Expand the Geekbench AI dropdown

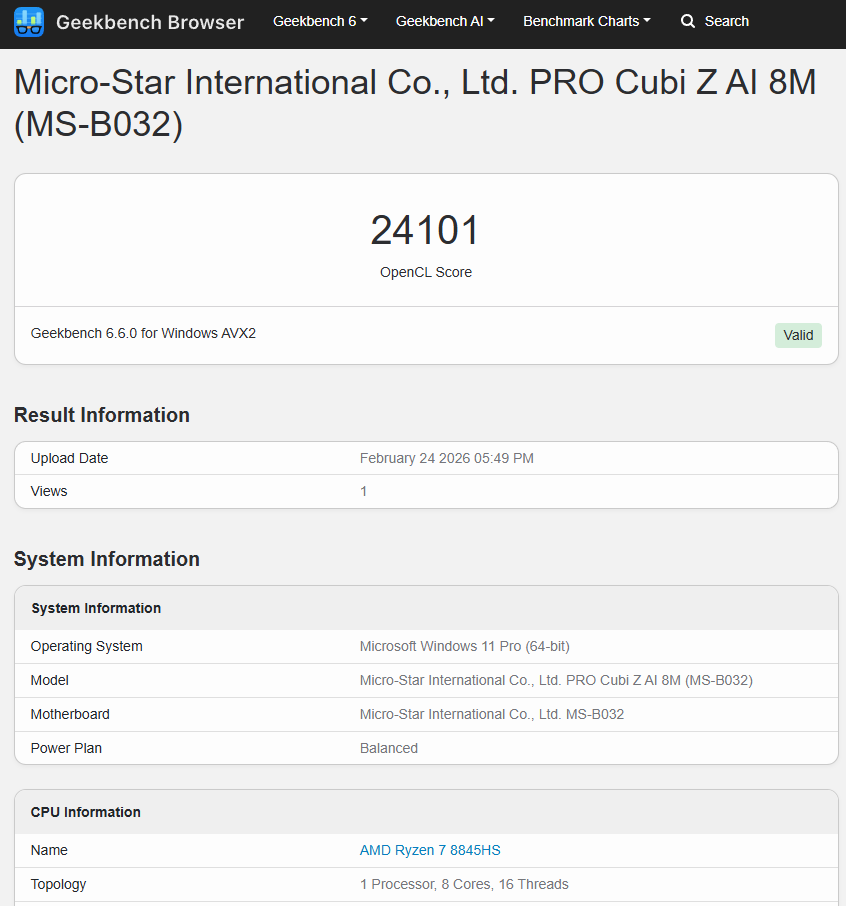click(x=445, y=21)
